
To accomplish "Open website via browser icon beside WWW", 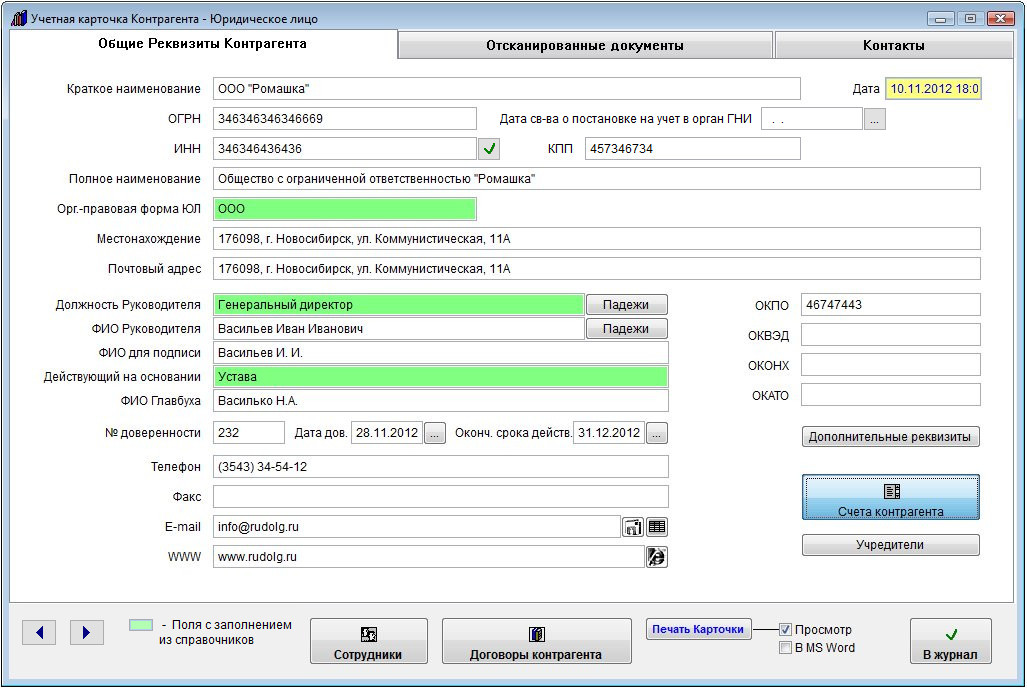I will pos(657,558).
